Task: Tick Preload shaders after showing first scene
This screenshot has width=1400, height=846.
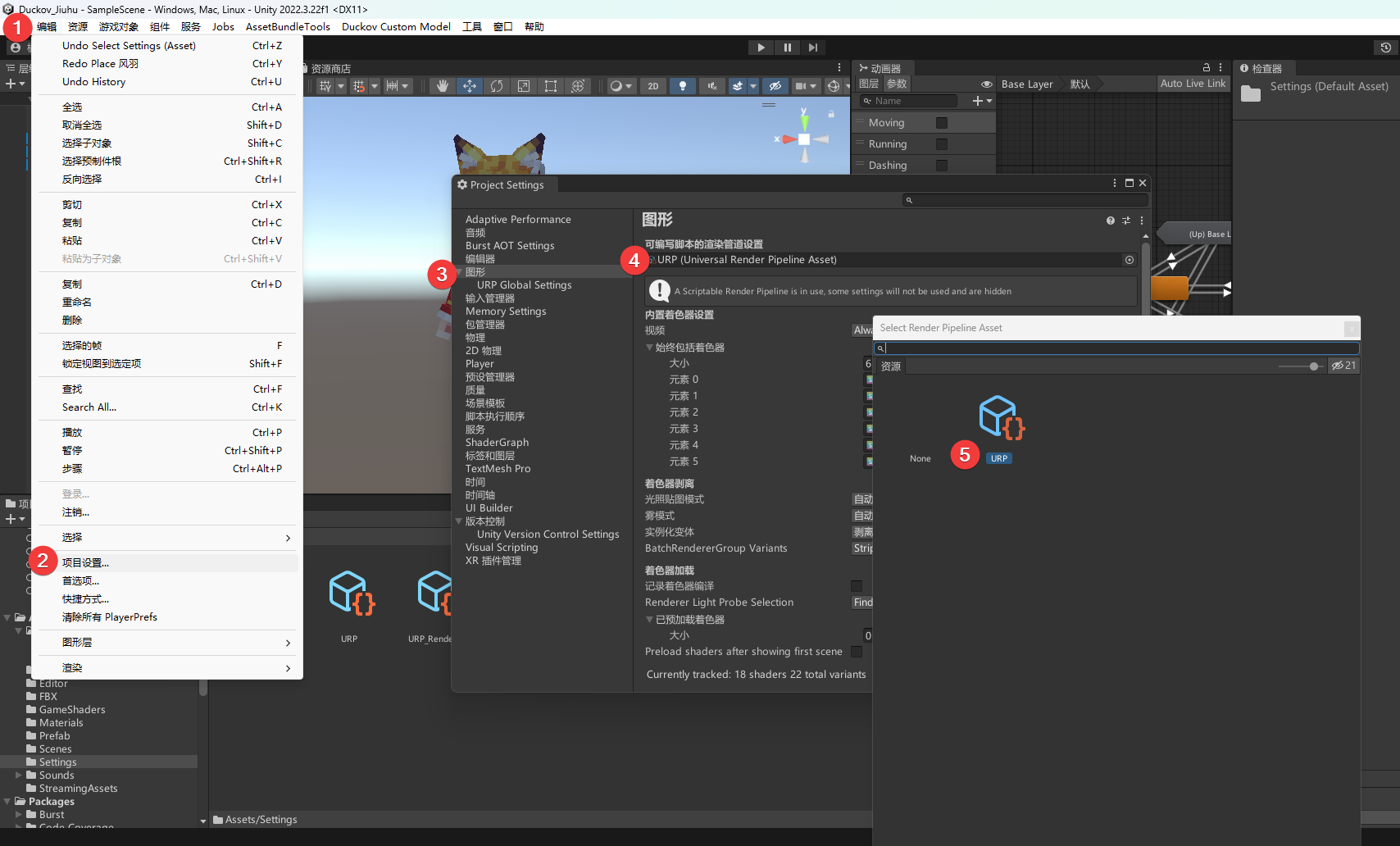Action: [x=857, y=652]
